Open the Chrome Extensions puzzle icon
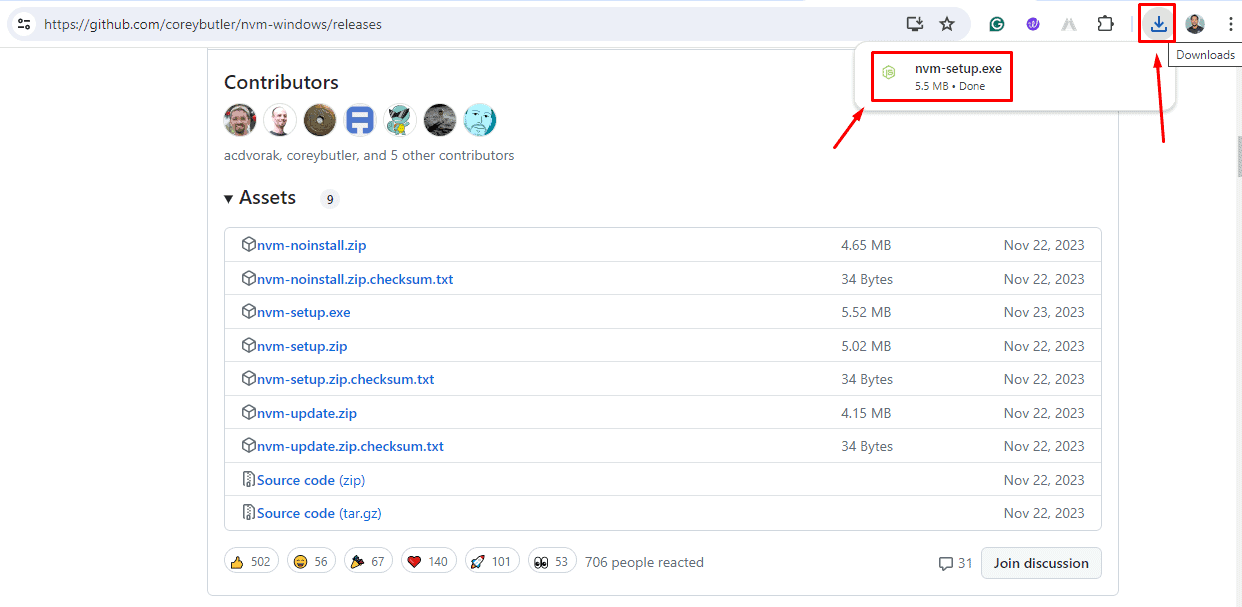The image size is (1242, 607). point(1105,24)
